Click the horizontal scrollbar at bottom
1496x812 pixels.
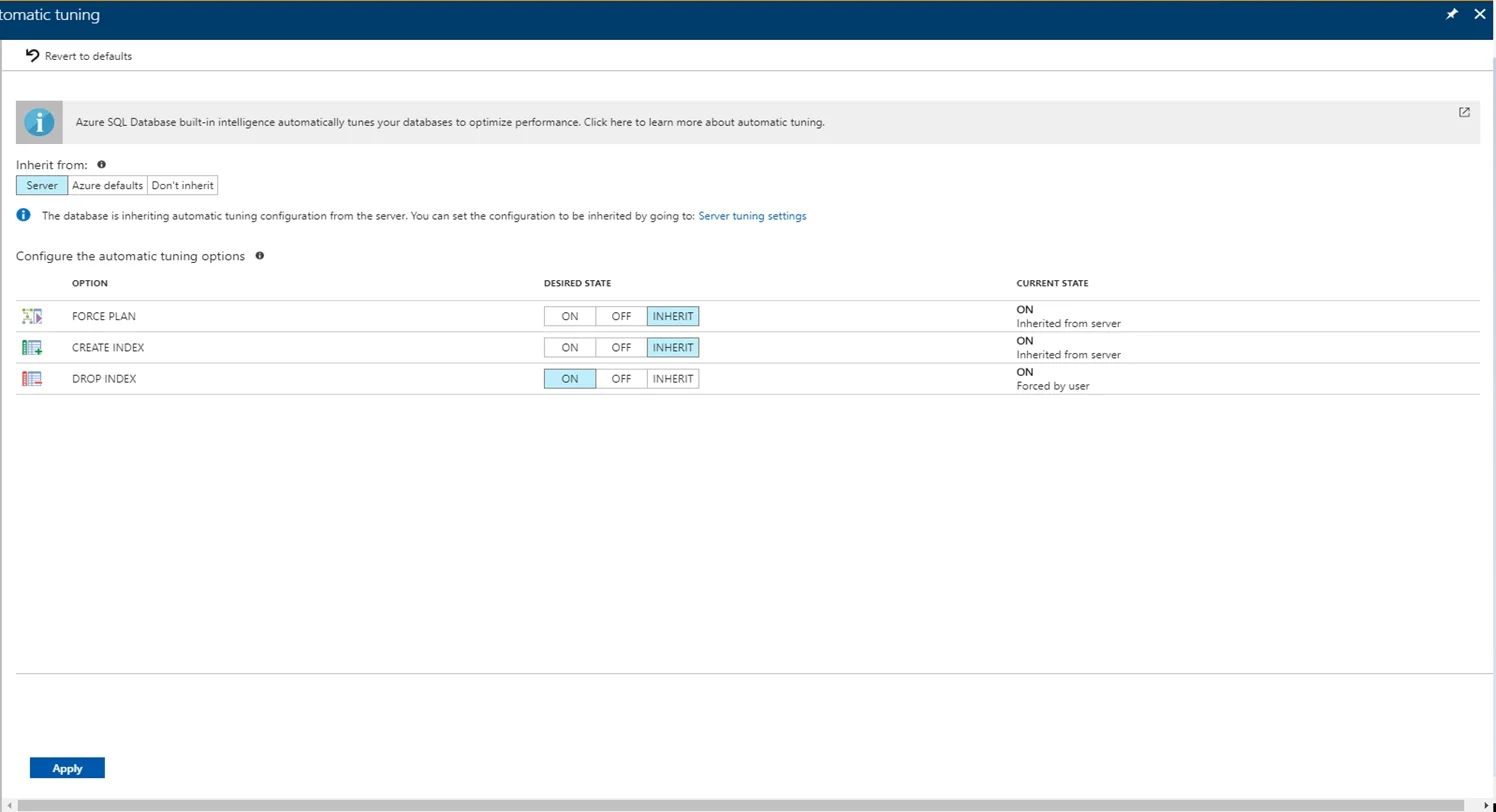tap(742, 805)
